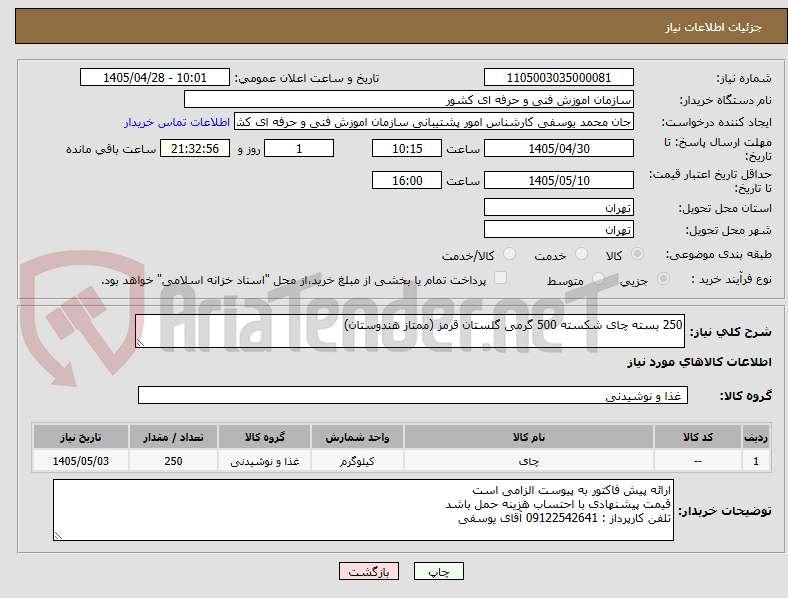This screenshot has width=788, height=598.
Task: Click the price validity time 16:00
Action: point(407,180)
